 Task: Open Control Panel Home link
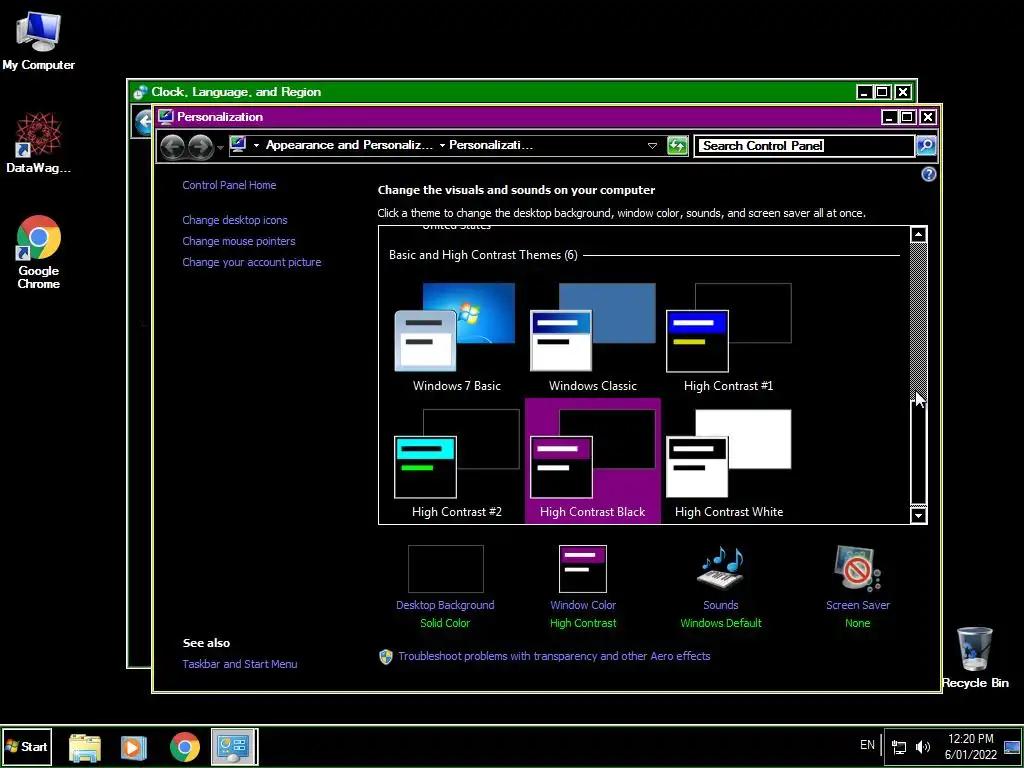tap(229, 185)
